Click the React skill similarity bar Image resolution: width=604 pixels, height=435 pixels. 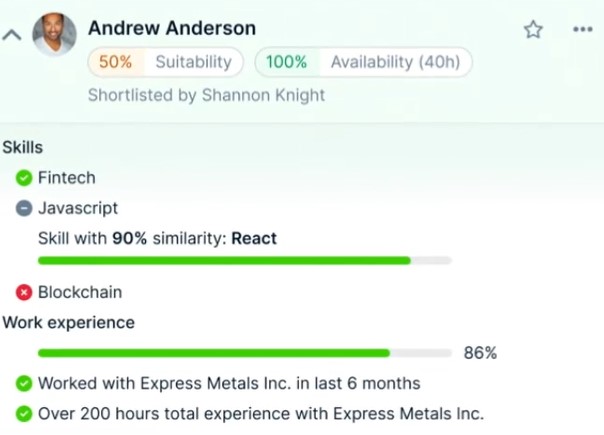(244, 260)
